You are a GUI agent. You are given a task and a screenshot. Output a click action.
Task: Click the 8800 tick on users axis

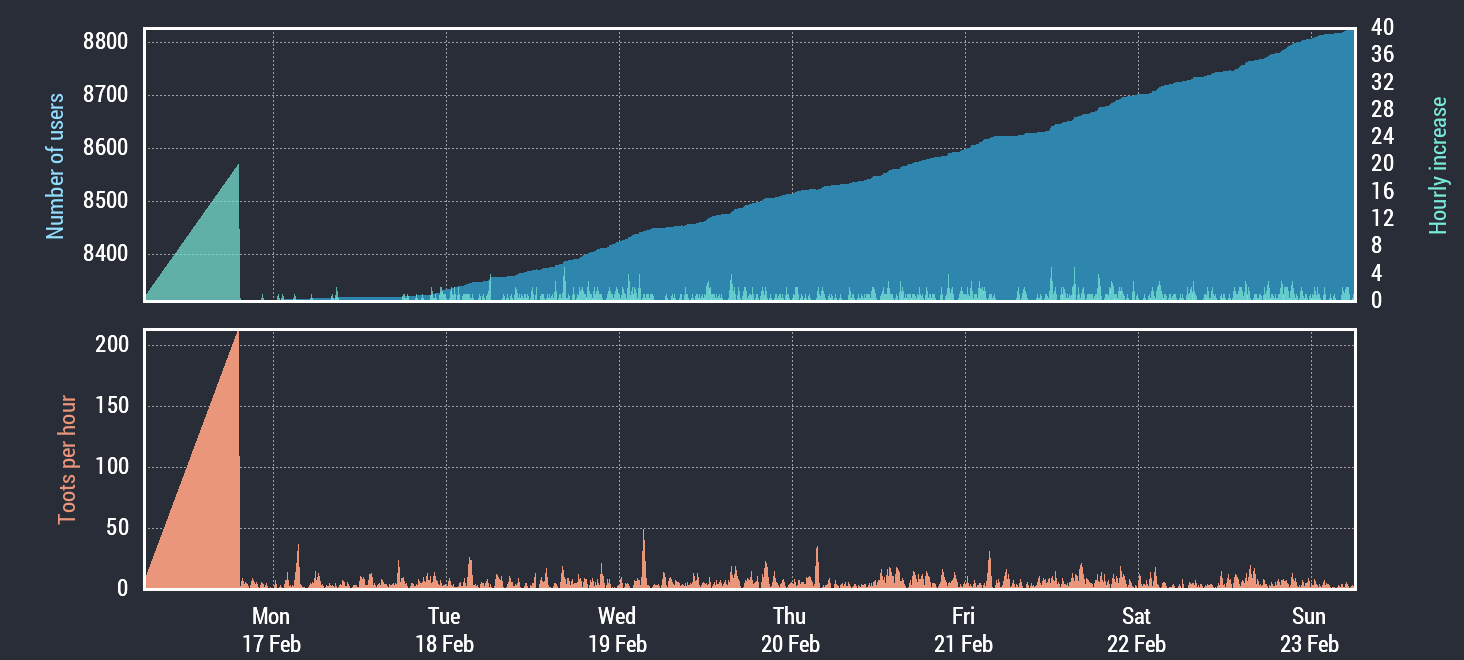(x=105, y=42)
